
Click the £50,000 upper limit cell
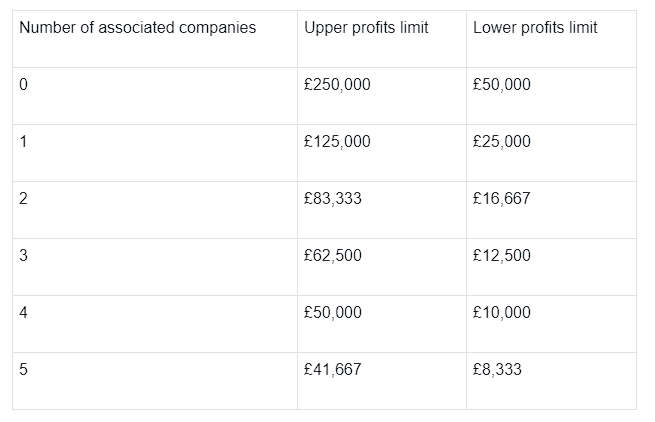coord(333,312)
